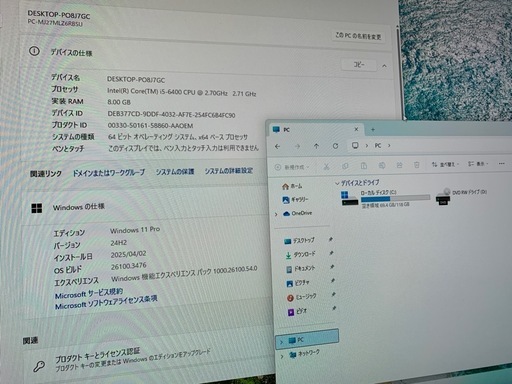Click the コピー button for device specs
512x384 pixels.
point(359,64)
